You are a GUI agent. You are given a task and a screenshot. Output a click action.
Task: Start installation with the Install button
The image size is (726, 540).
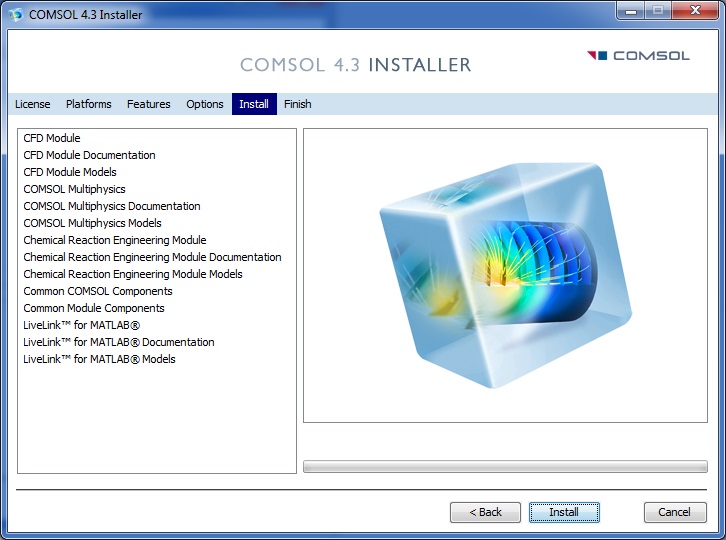pos(564,512)
